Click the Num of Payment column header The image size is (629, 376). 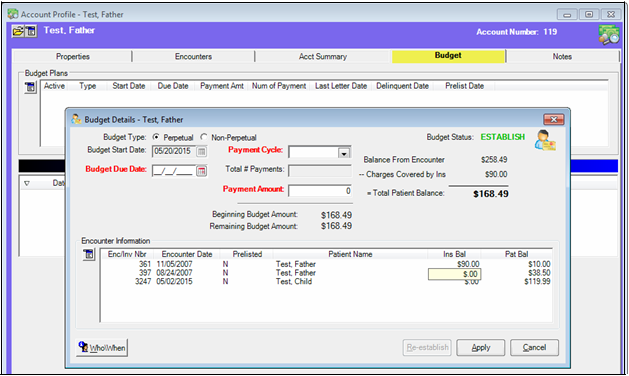[279, 86]
